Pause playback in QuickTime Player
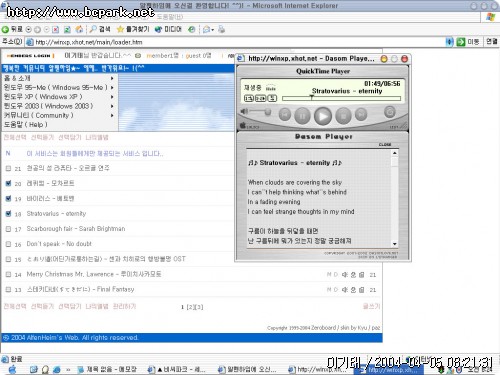 coord(302,116)
